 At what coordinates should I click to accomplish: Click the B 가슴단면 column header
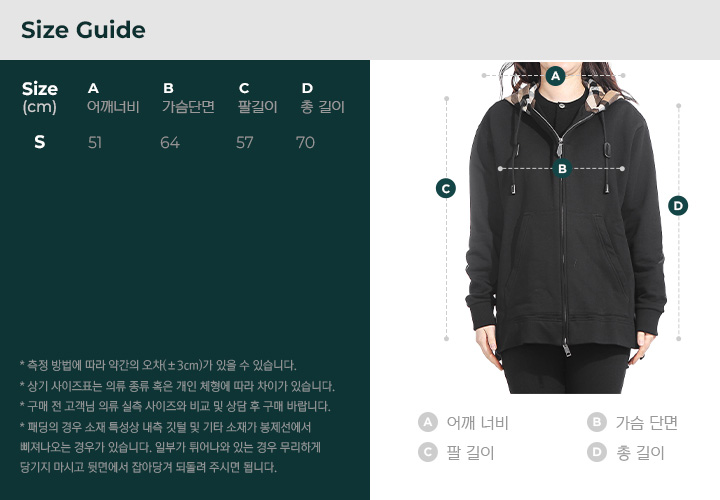[188, 98]
